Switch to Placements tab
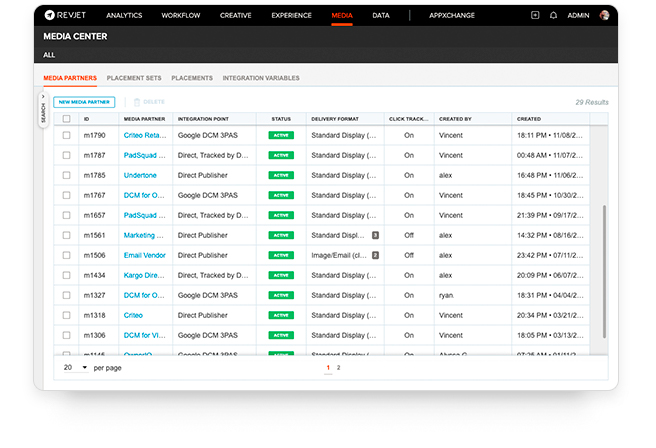The width and height of the screenshot is (656, 448). pos(192,78)
